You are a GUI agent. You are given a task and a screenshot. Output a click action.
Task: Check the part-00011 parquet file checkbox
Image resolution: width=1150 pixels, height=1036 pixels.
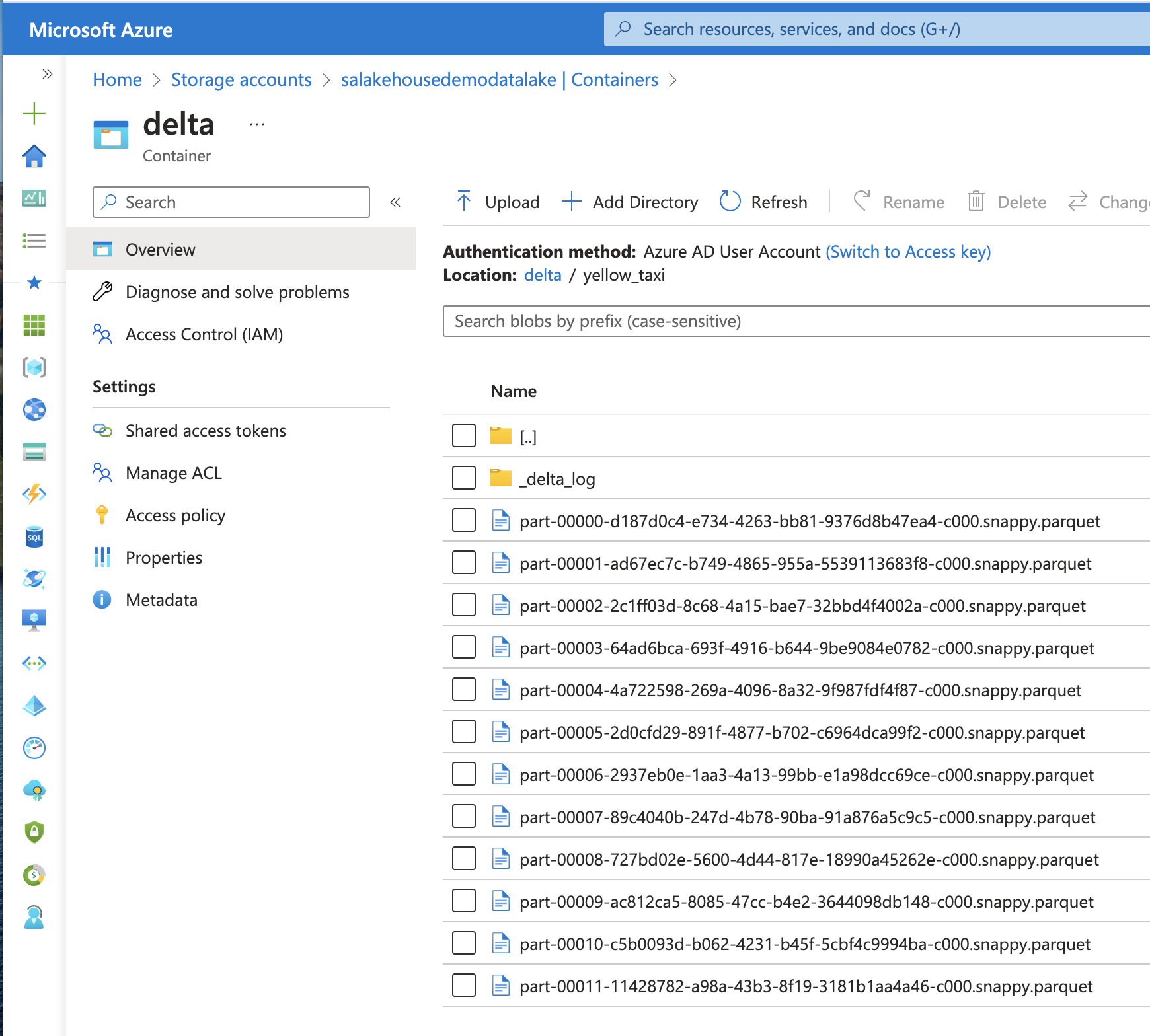point(463,985)
